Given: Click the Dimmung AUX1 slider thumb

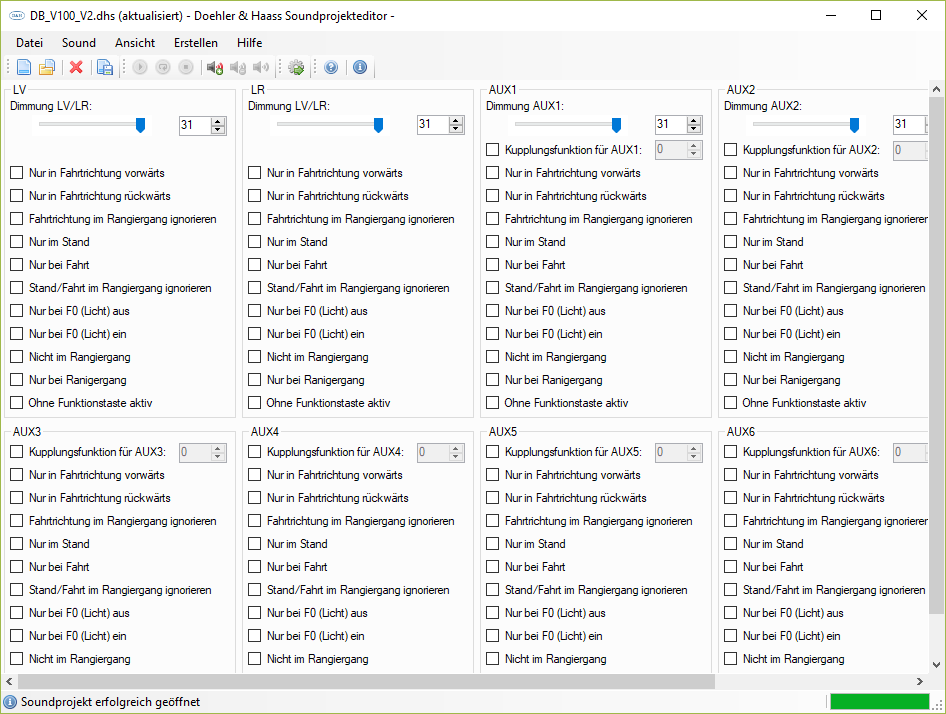Looking at the screenshot, I should click(616, 125).
